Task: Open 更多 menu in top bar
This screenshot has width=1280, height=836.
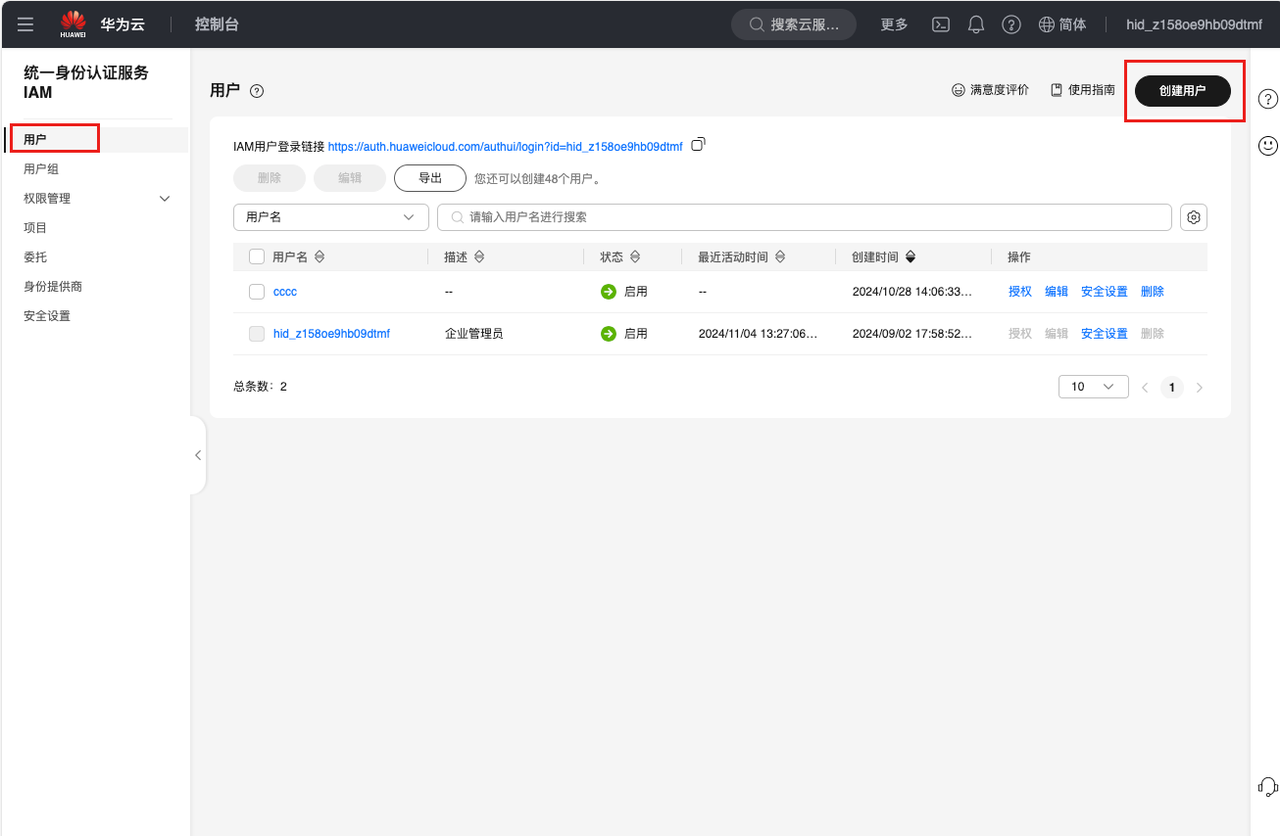Action: click(894, 25)
